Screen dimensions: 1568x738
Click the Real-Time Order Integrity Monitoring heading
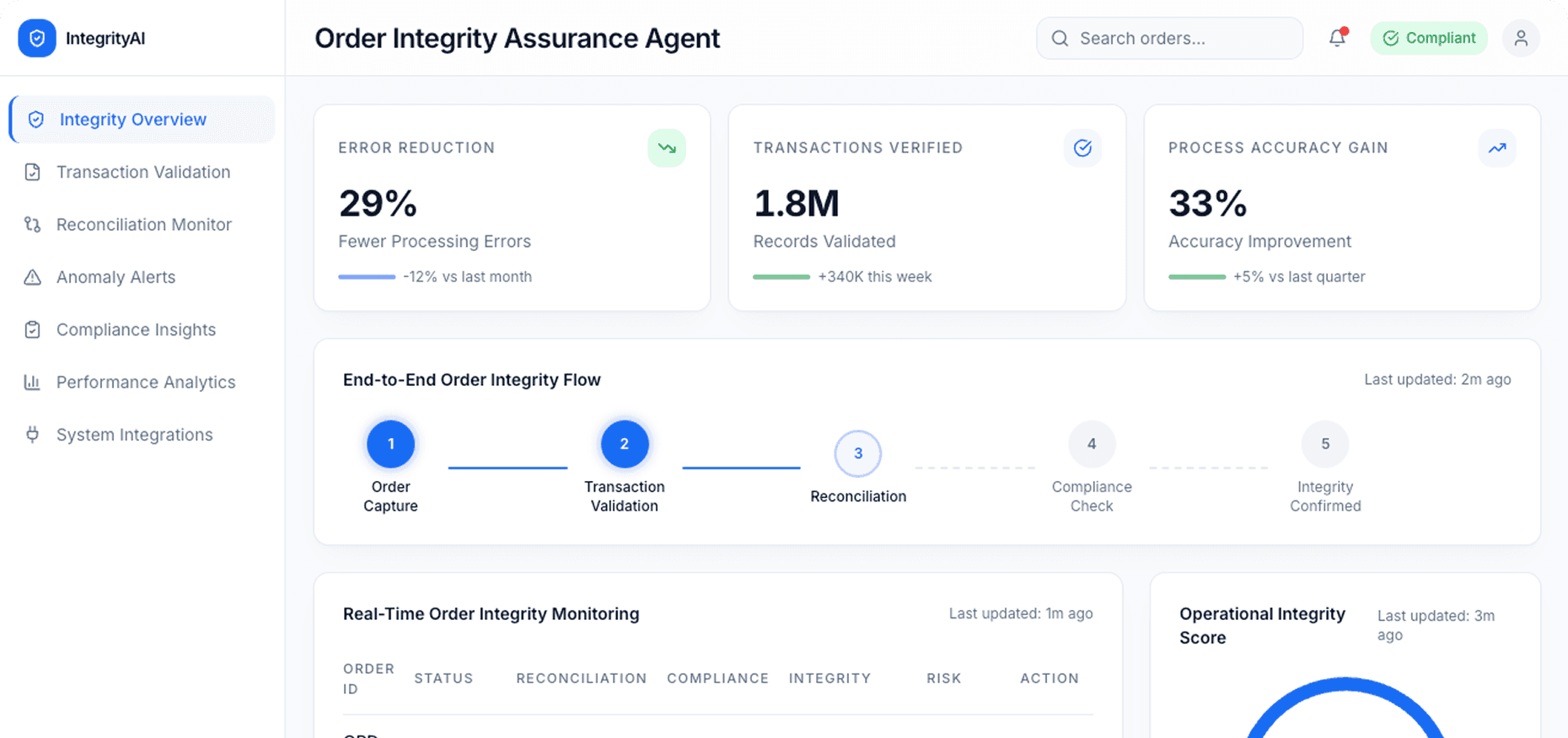point(491,614)
